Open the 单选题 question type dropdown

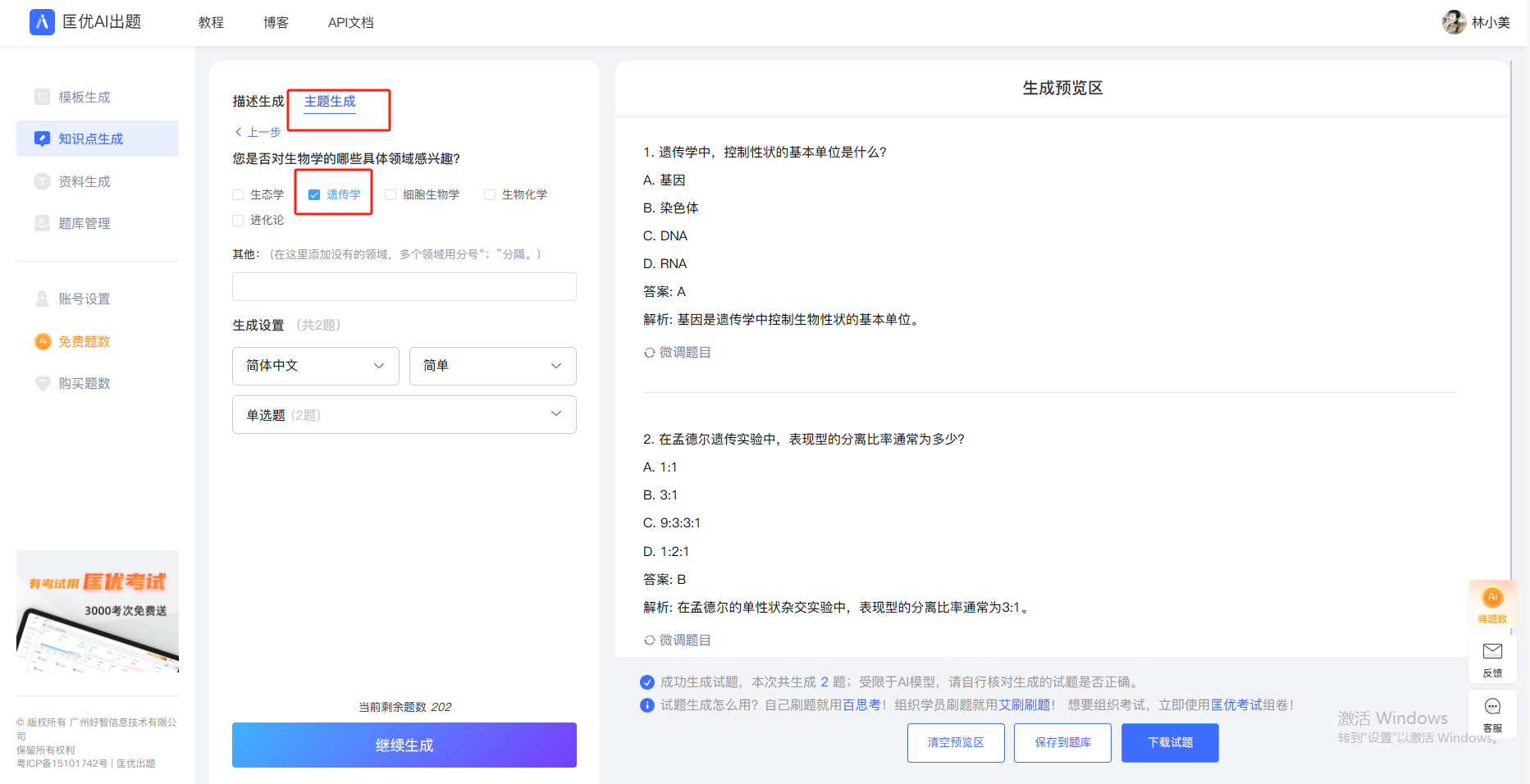[404, 415]
